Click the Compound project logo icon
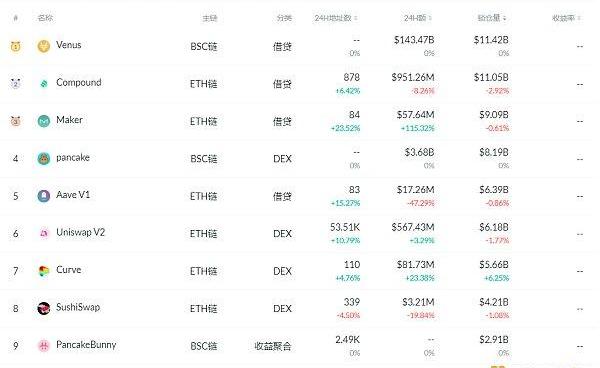The height and width of the screenshot is (368, 600). click(44, 83)
